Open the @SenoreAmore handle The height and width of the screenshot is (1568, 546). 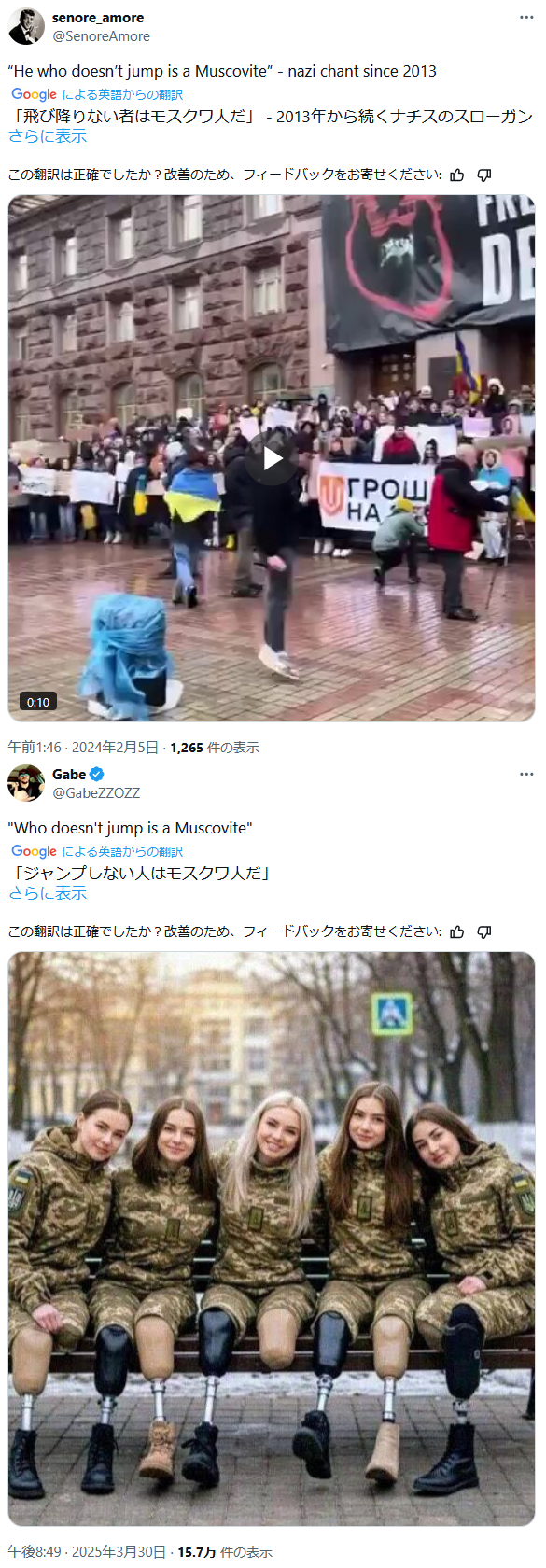tap(101, 36)
